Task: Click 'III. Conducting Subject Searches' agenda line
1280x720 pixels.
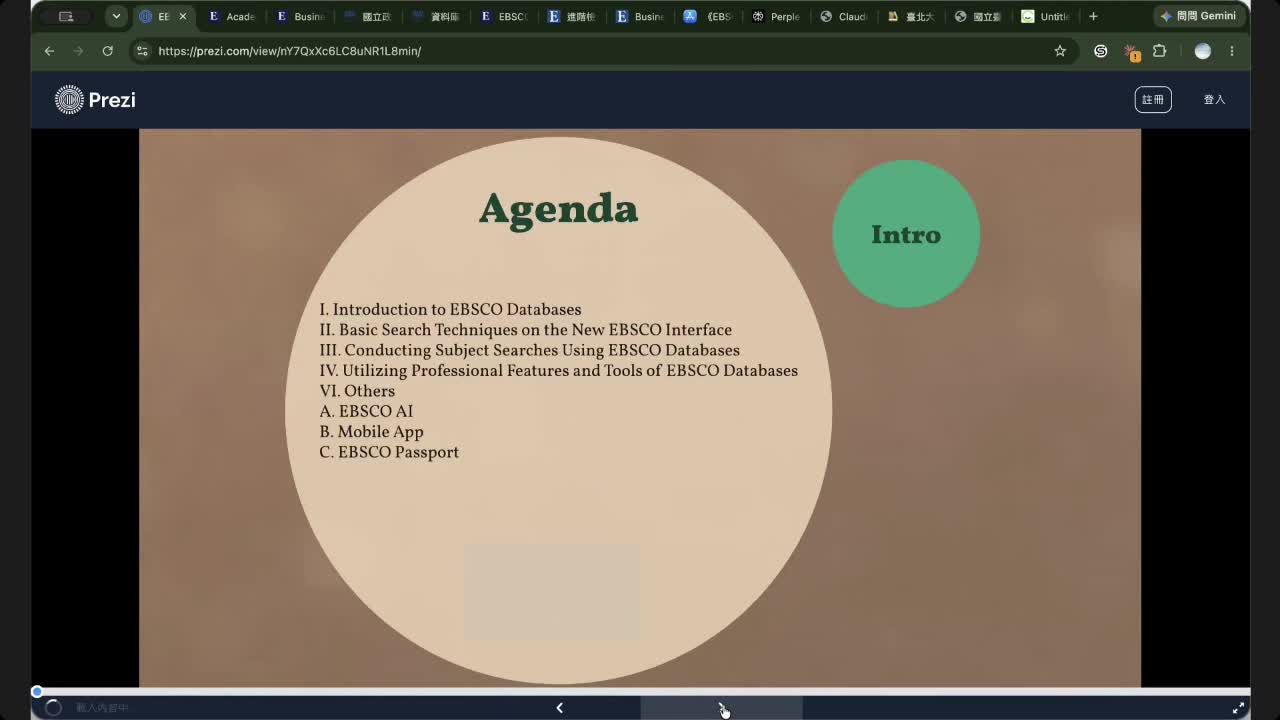Action: pyautogui.click(x=530, y=350)
